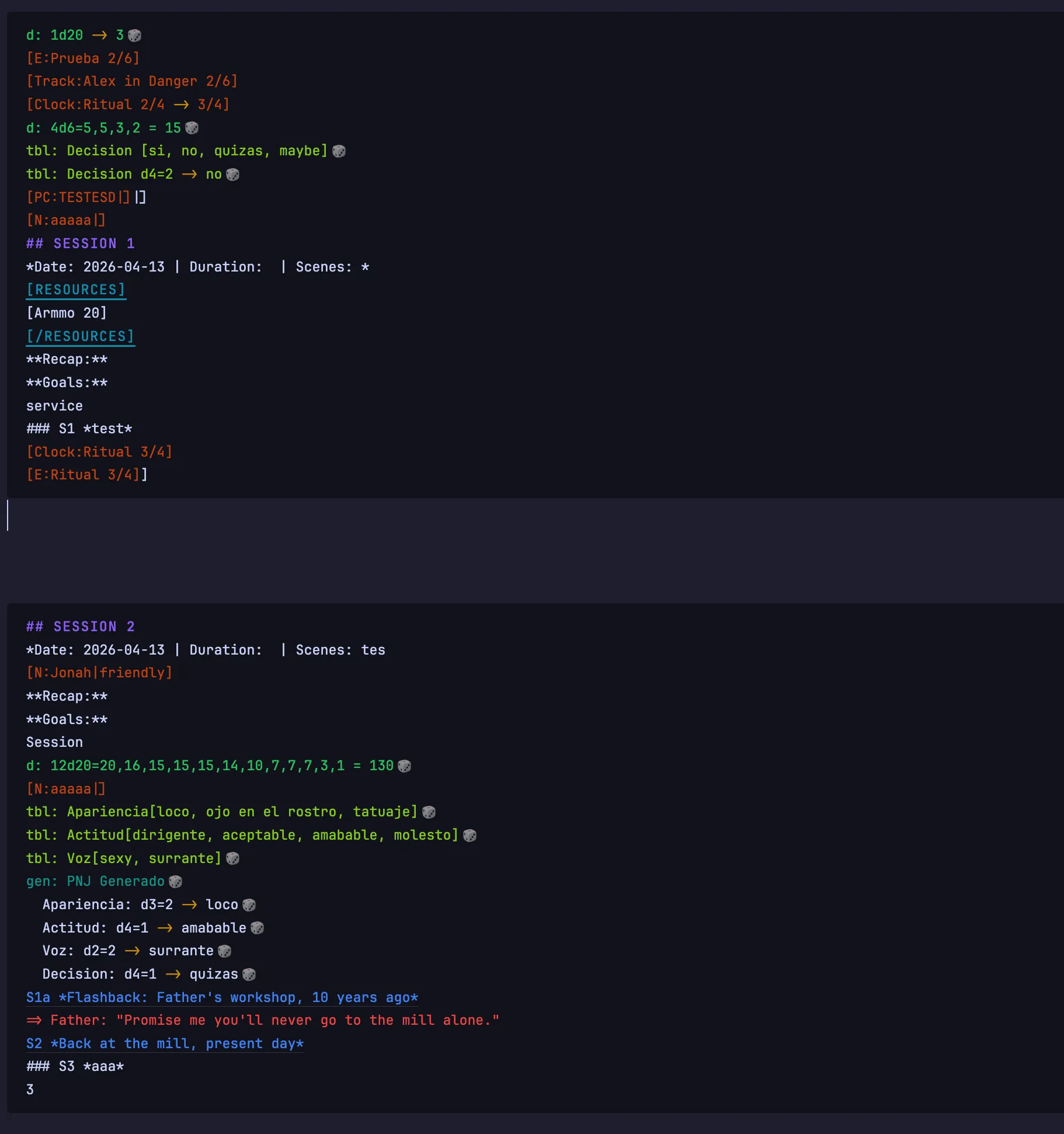Click the dice icon after '1d20 → 3'
The height and width of the screenshot is (1134, 1064).
pyautogui.click(x=134, y=36)
